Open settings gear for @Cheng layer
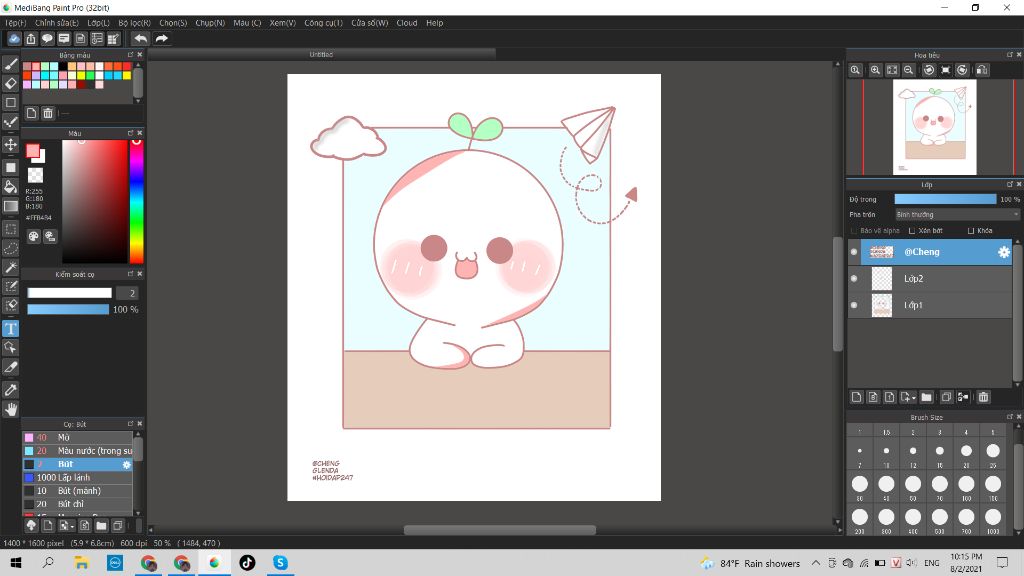 (1004, 252)
